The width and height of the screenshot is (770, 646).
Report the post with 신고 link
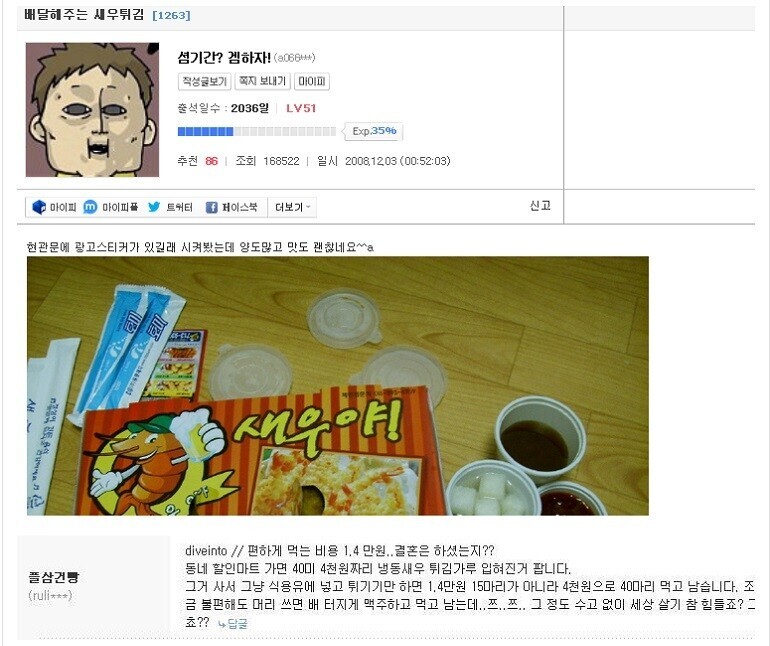click(x=540, y=206)
